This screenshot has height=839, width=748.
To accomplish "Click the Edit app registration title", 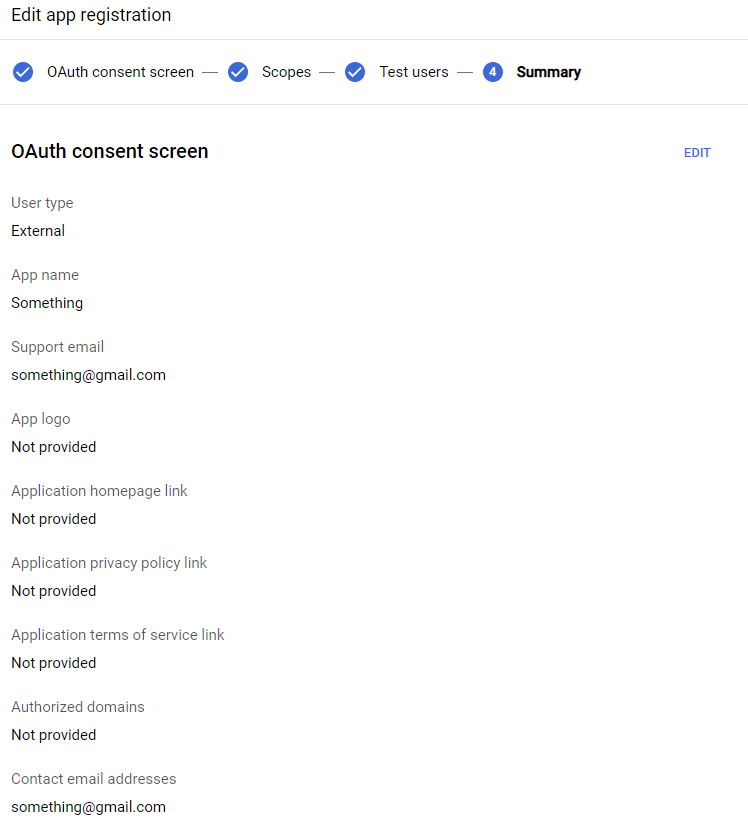I will pyautogui.click(x=91, y=15).
